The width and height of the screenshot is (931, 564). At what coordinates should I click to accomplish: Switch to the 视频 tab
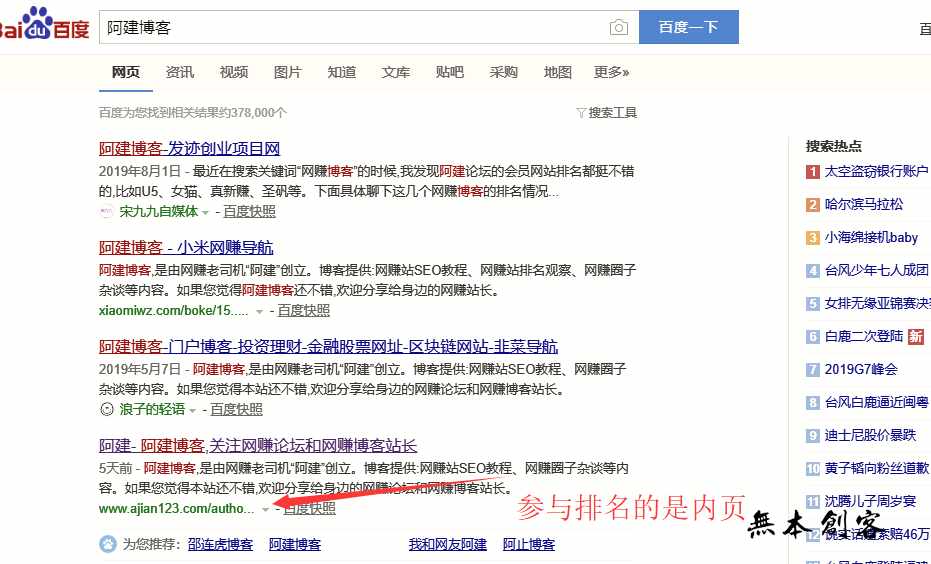tap(234, 72)
